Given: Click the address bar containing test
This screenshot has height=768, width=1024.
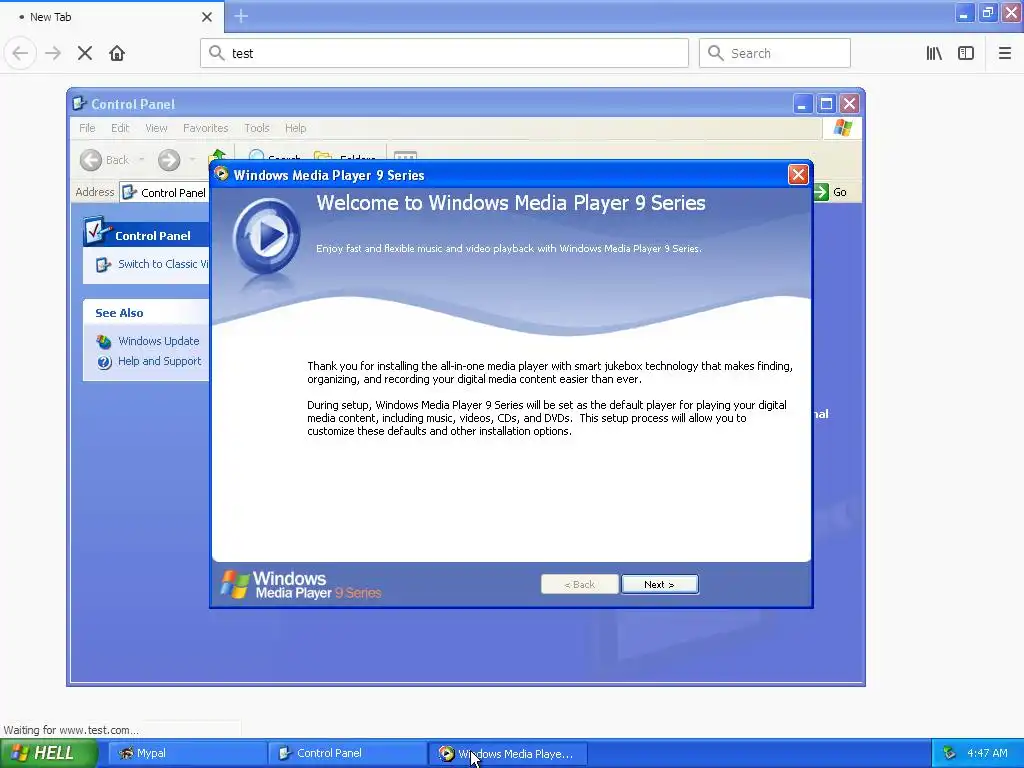Looking at the screenshot, I should [444, 53].
